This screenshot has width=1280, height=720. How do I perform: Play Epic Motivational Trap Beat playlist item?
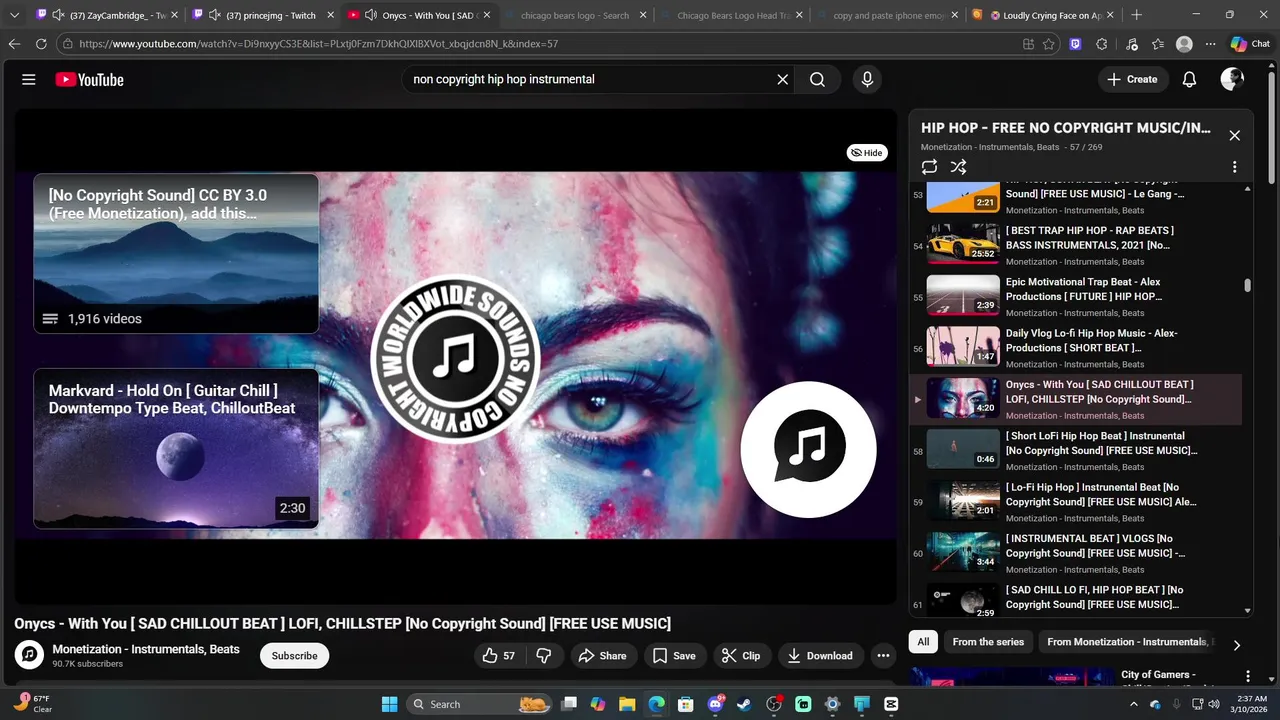(x=1075, y=296)
